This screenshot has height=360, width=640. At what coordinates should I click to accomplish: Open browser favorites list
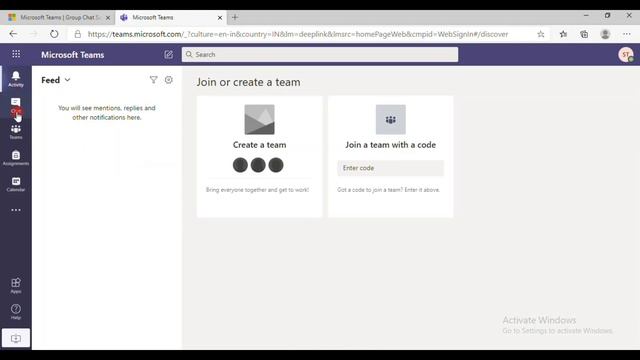tap(563, 34)
